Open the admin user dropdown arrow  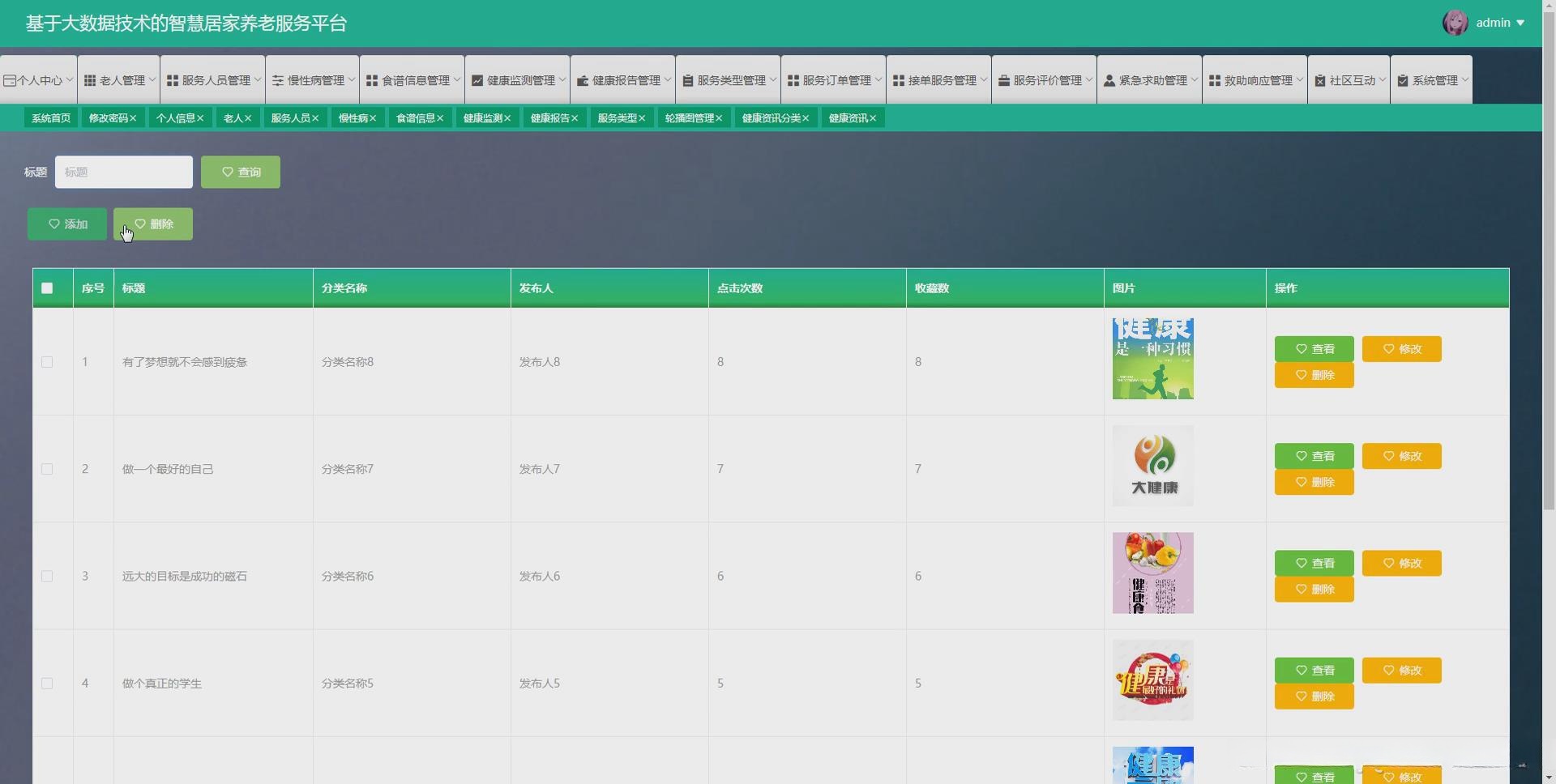[1520, 23]
